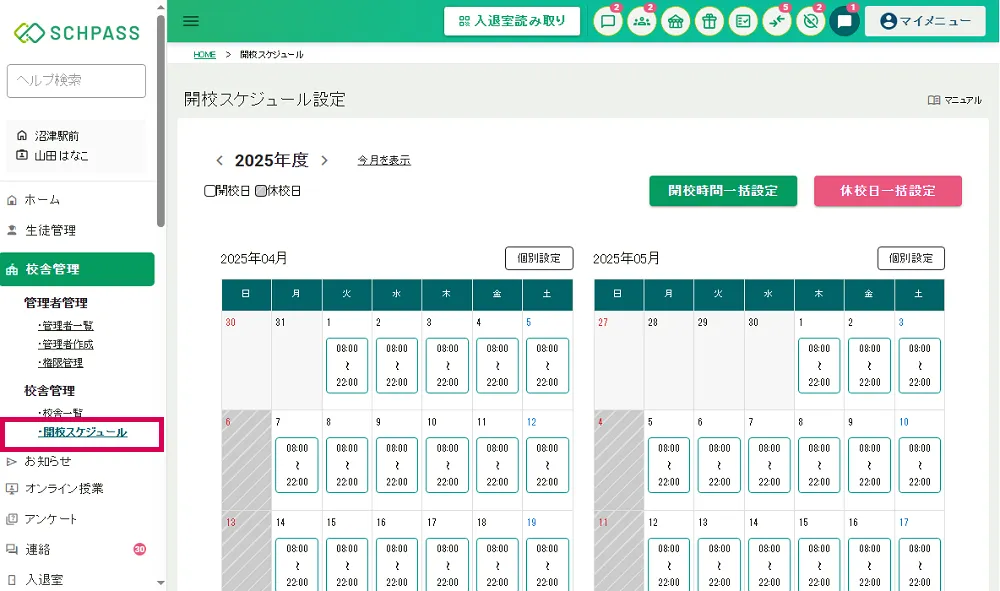Advance to next year with right chevron
The image size is (1000, 591).
(x=324, y=161)
